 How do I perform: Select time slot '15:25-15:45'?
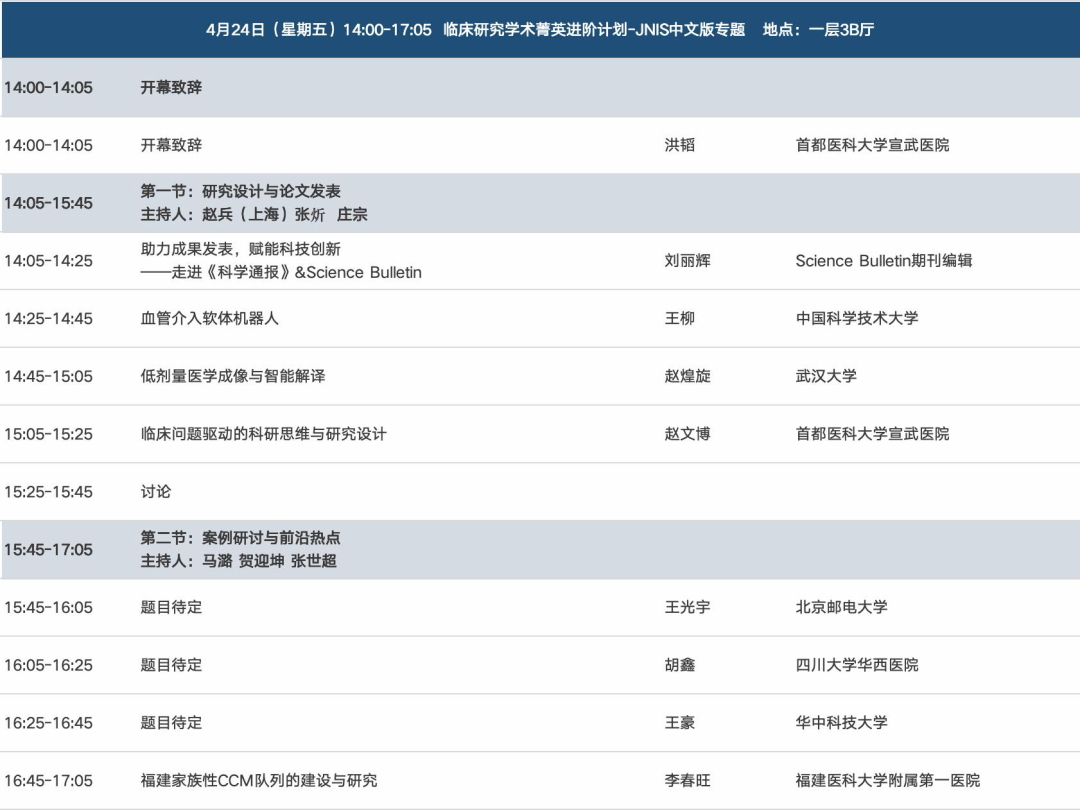48,492
